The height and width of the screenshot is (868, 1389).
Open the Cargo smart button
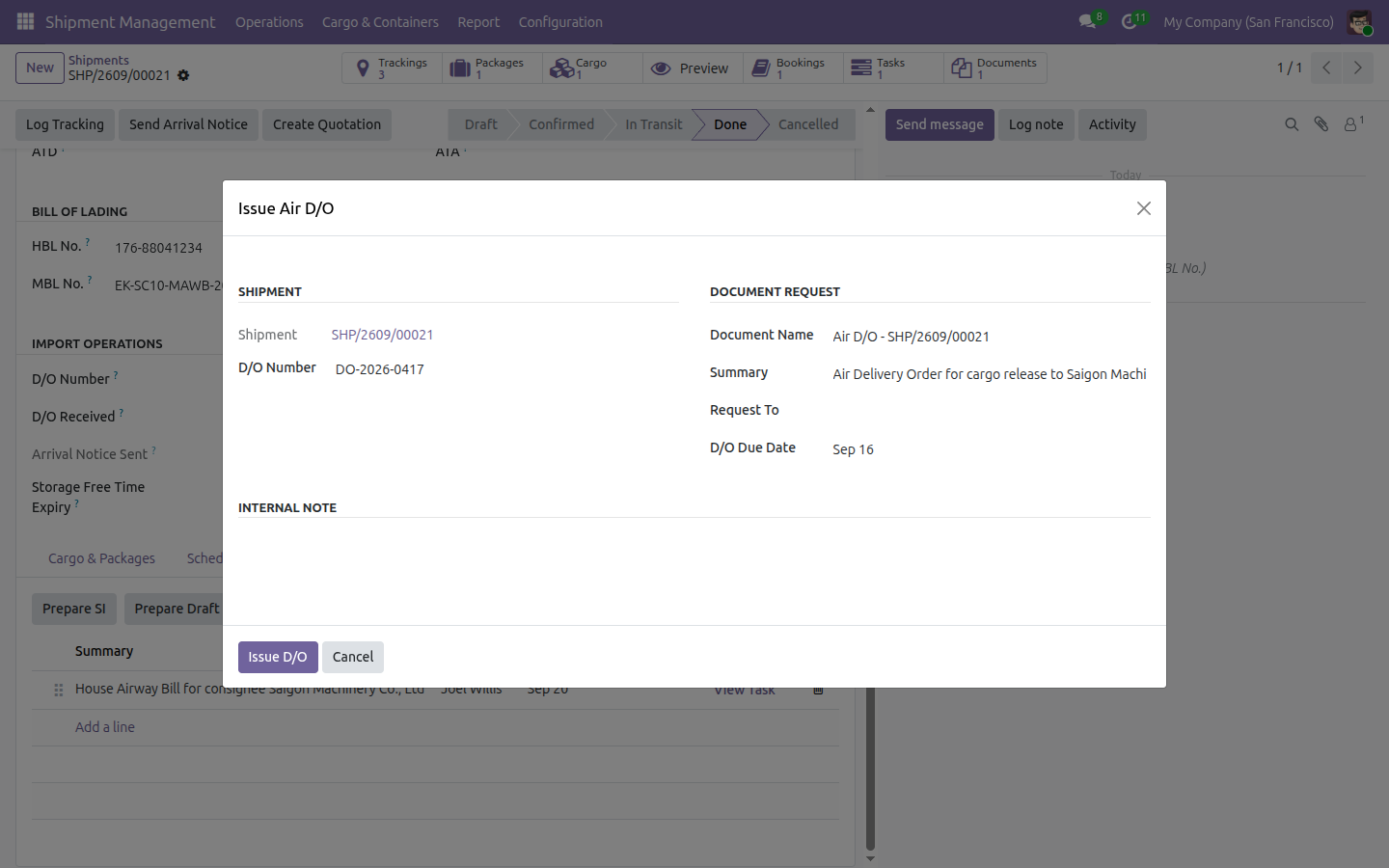pos(593,68)
